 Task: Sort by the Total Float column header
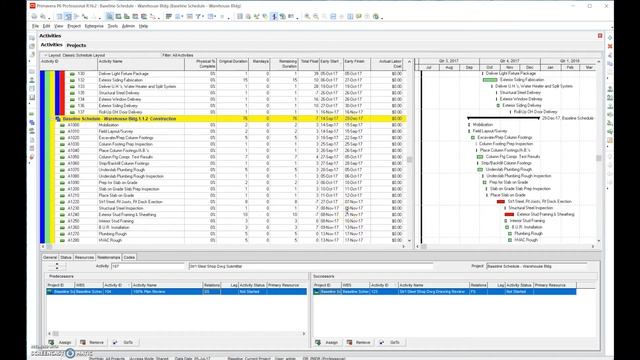pos(309,64)
